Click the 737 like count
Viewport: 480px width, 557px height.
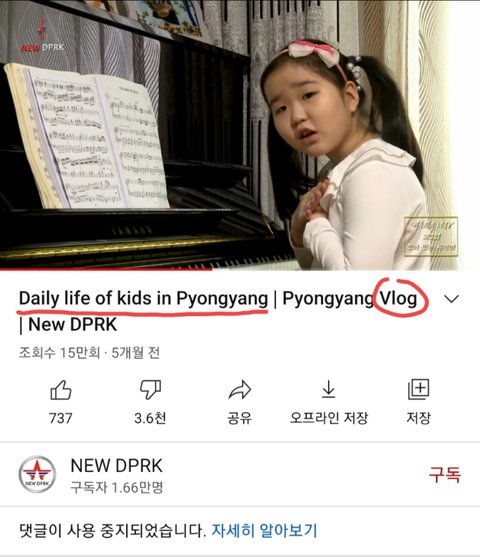tap(61, 418)
